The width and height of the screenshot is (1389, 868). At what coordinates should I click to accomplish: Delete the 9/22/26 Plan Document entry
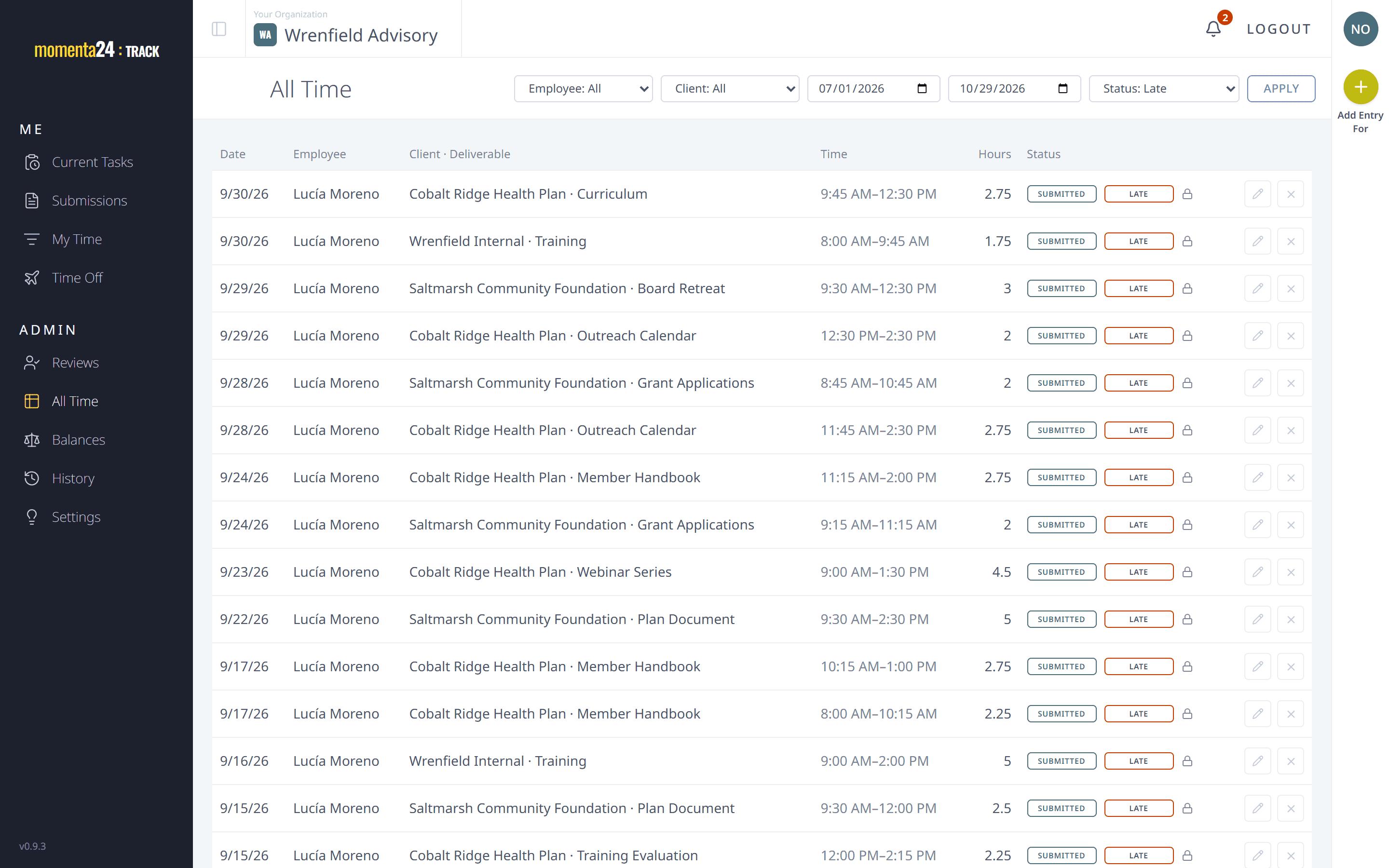[x=1290, y=619]
